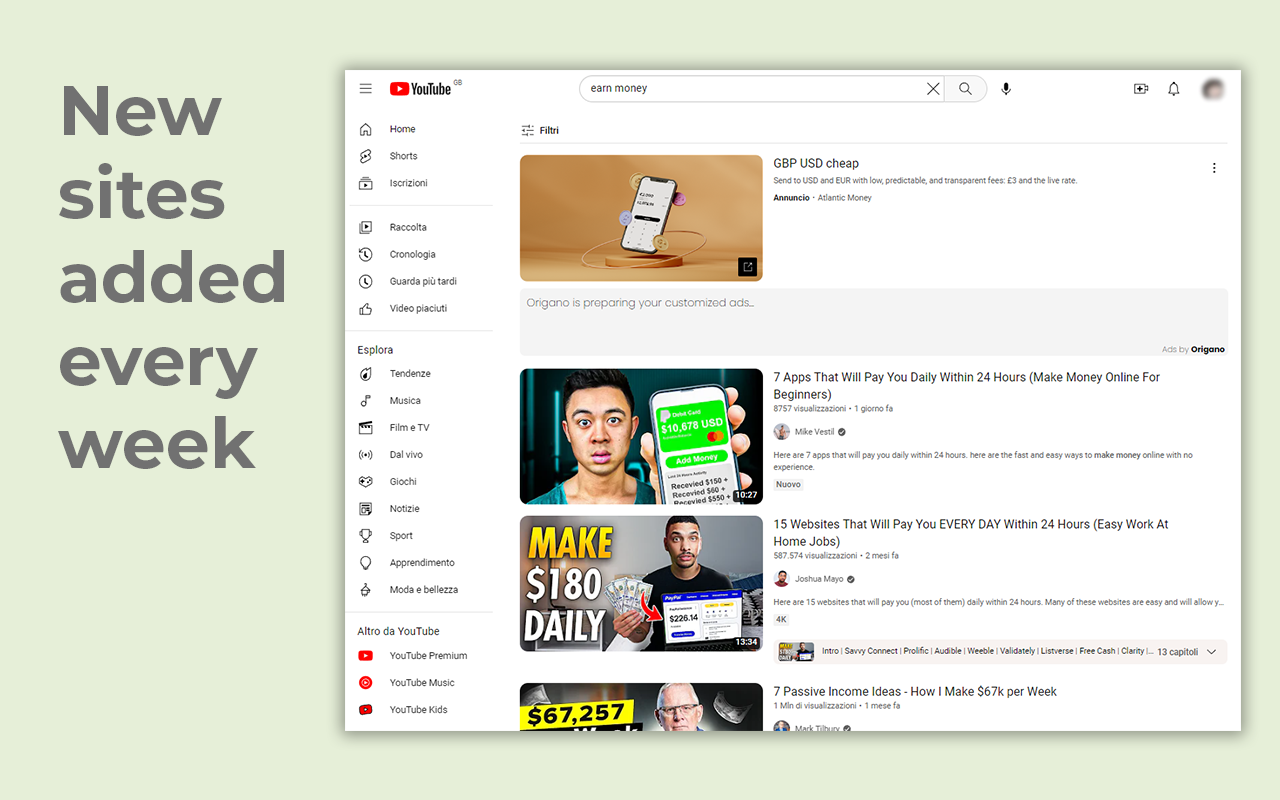The width and height of the screenshot is (1280, 800).
Task: Click the Make $180 Daily thumbnail
Action: tap(641, 583)
